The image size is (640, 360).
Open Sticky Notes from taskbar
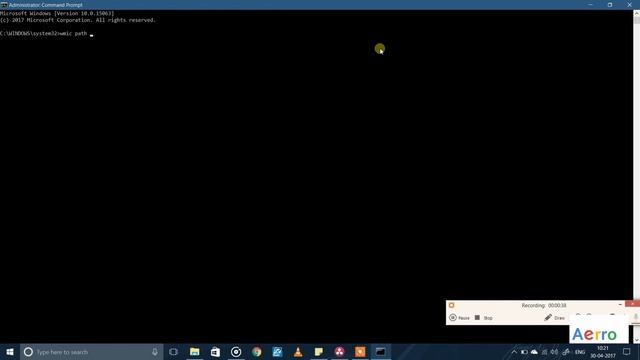[x=319, y=352]
